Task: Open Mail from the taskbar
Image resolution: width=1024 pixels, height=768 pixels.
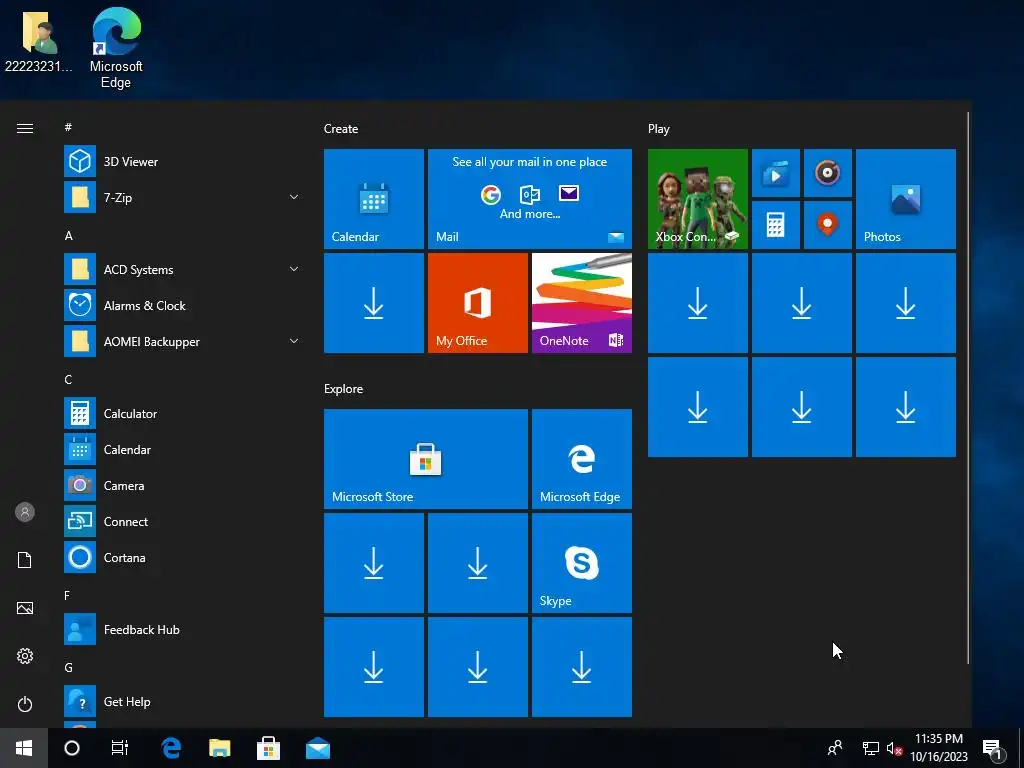Action: 317,748
